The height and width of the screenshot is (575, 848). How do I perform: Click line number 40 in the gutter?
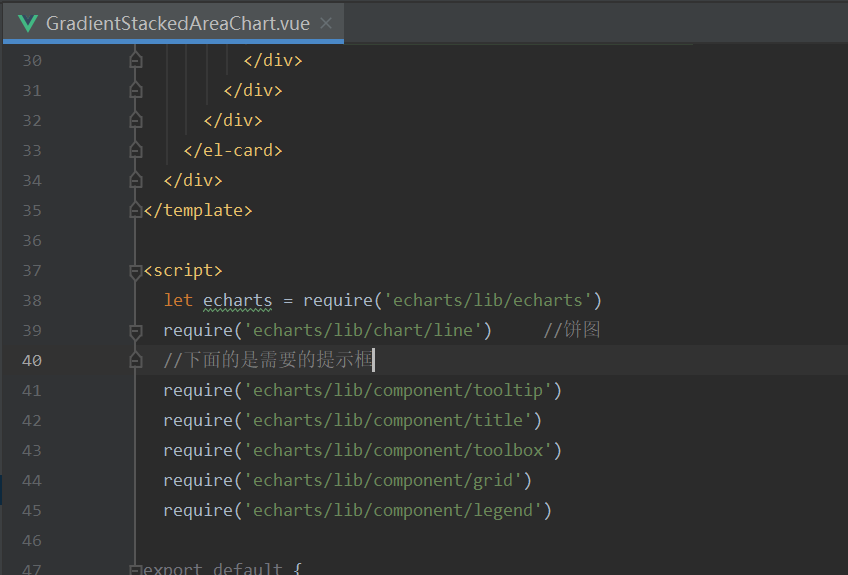[x=32, y=360]
